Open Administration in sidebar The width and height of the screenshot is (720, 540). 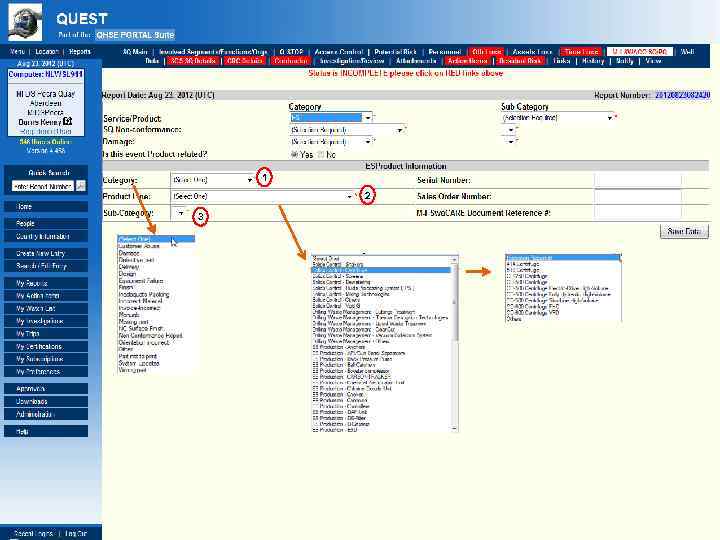[46, 414]
